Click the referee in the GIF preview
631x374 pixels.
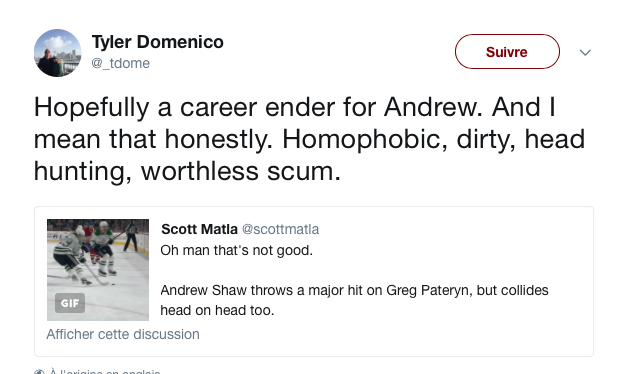tap(130, 237)
